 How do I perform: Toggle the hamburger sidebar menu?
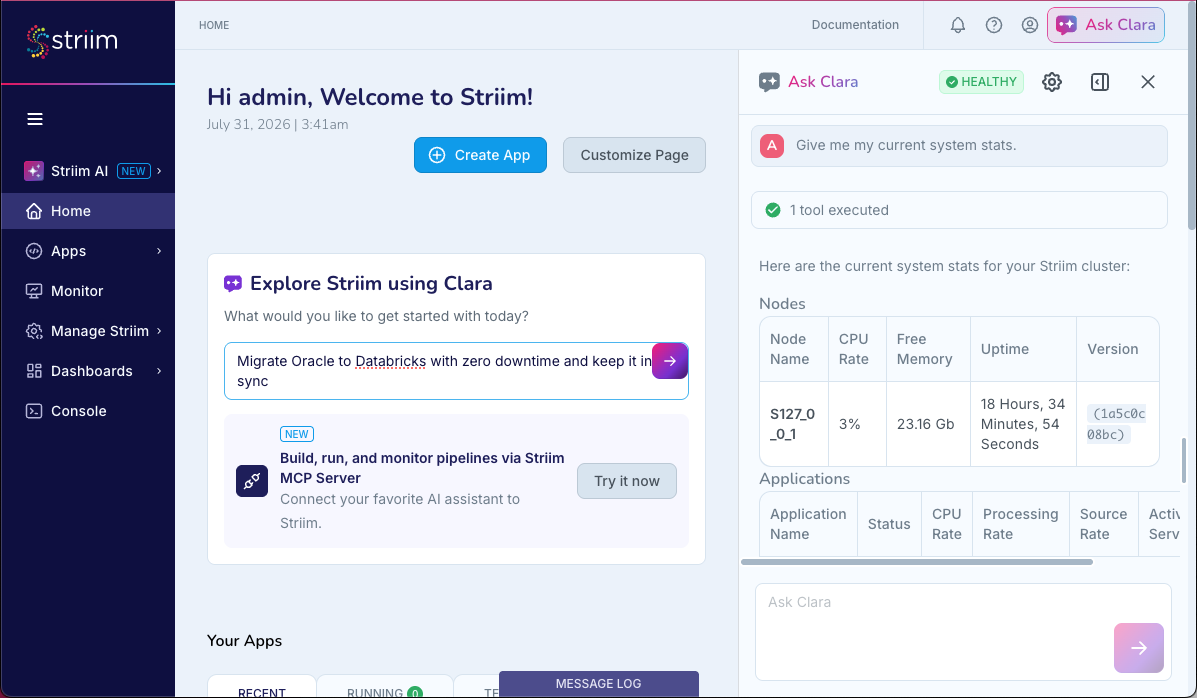[35, 119]
